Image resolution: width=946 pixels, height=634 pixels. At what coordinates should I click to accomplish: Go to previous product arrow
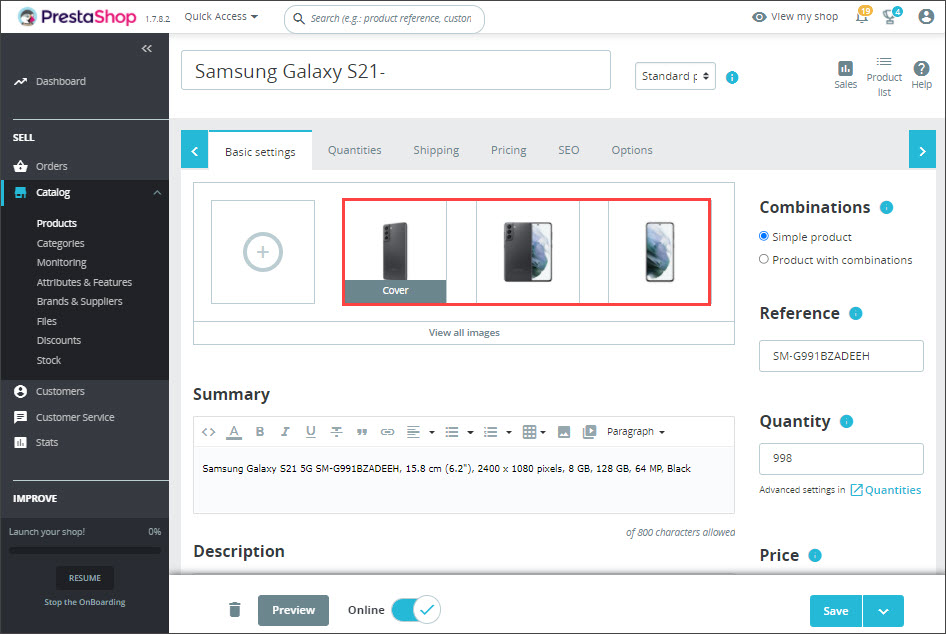pyautogui.click(x=195, y=151)
